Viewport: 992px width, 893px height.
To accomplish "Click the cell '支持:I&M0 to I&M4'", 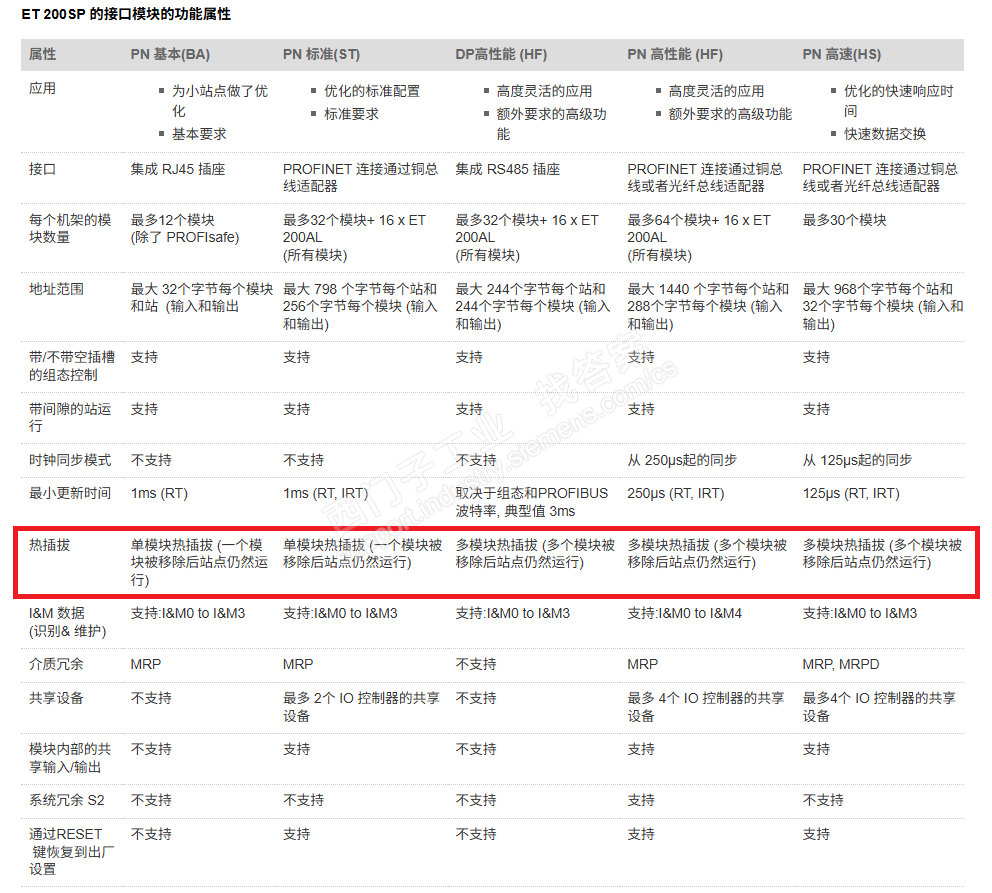I will click(x=685, y=613).
